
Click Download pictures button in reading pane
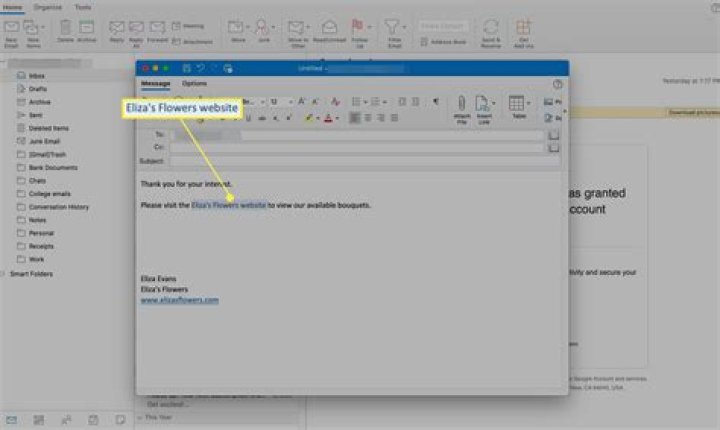click(x=693, y=113)
